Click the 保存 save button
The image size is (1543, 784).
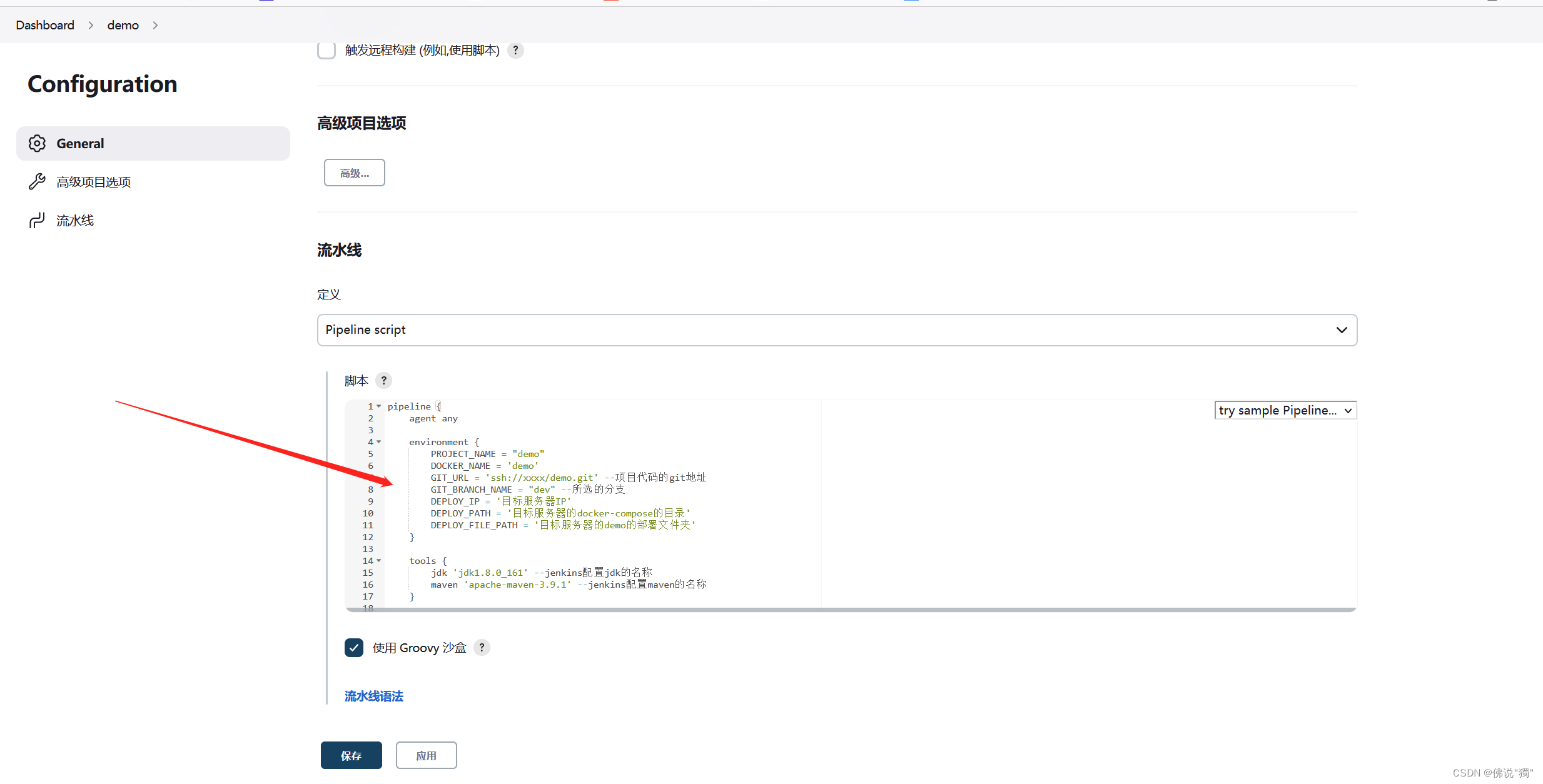tap(351, 755)
